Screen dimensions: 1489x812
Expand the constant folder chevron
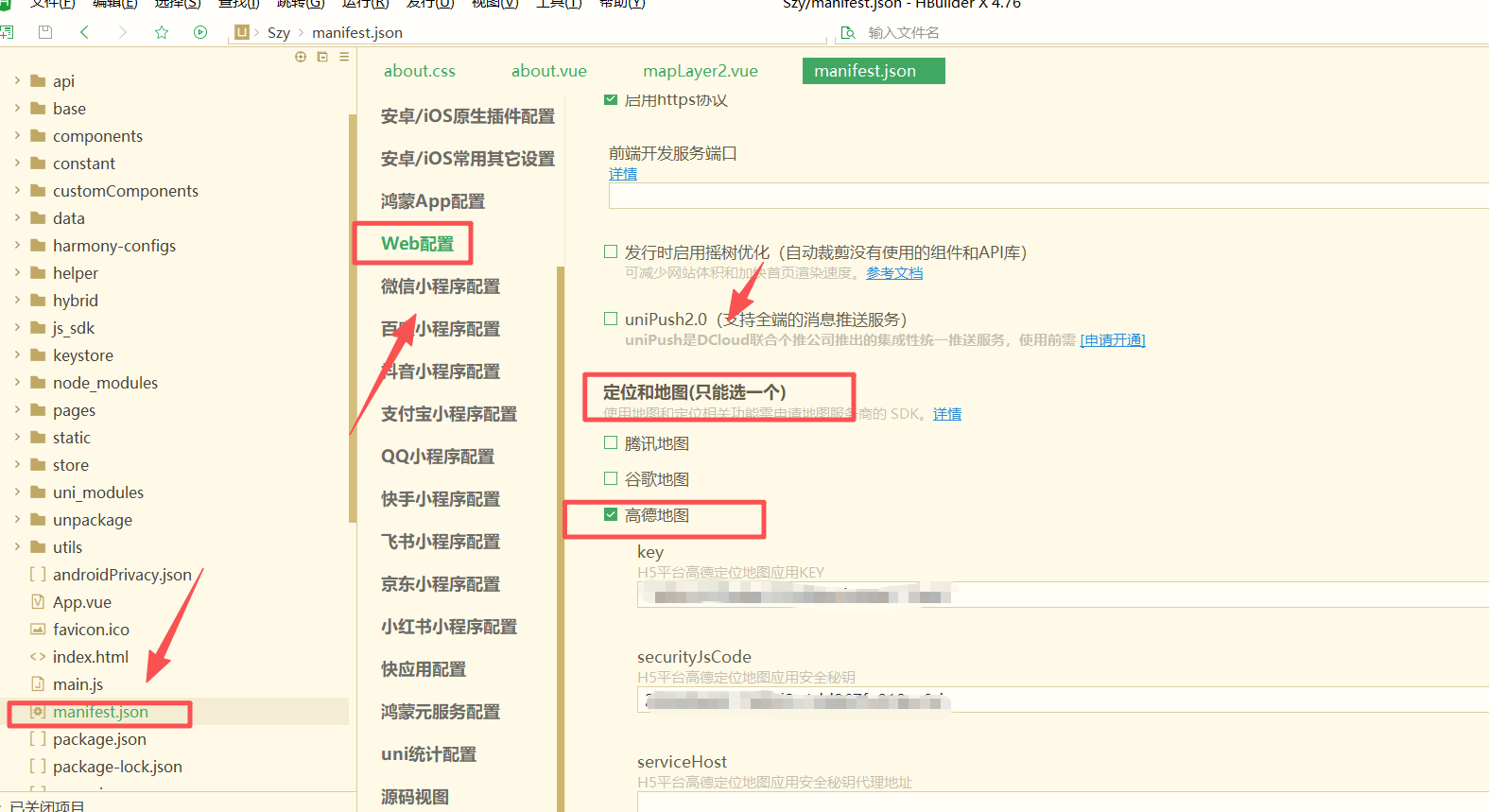pos(17,163)
